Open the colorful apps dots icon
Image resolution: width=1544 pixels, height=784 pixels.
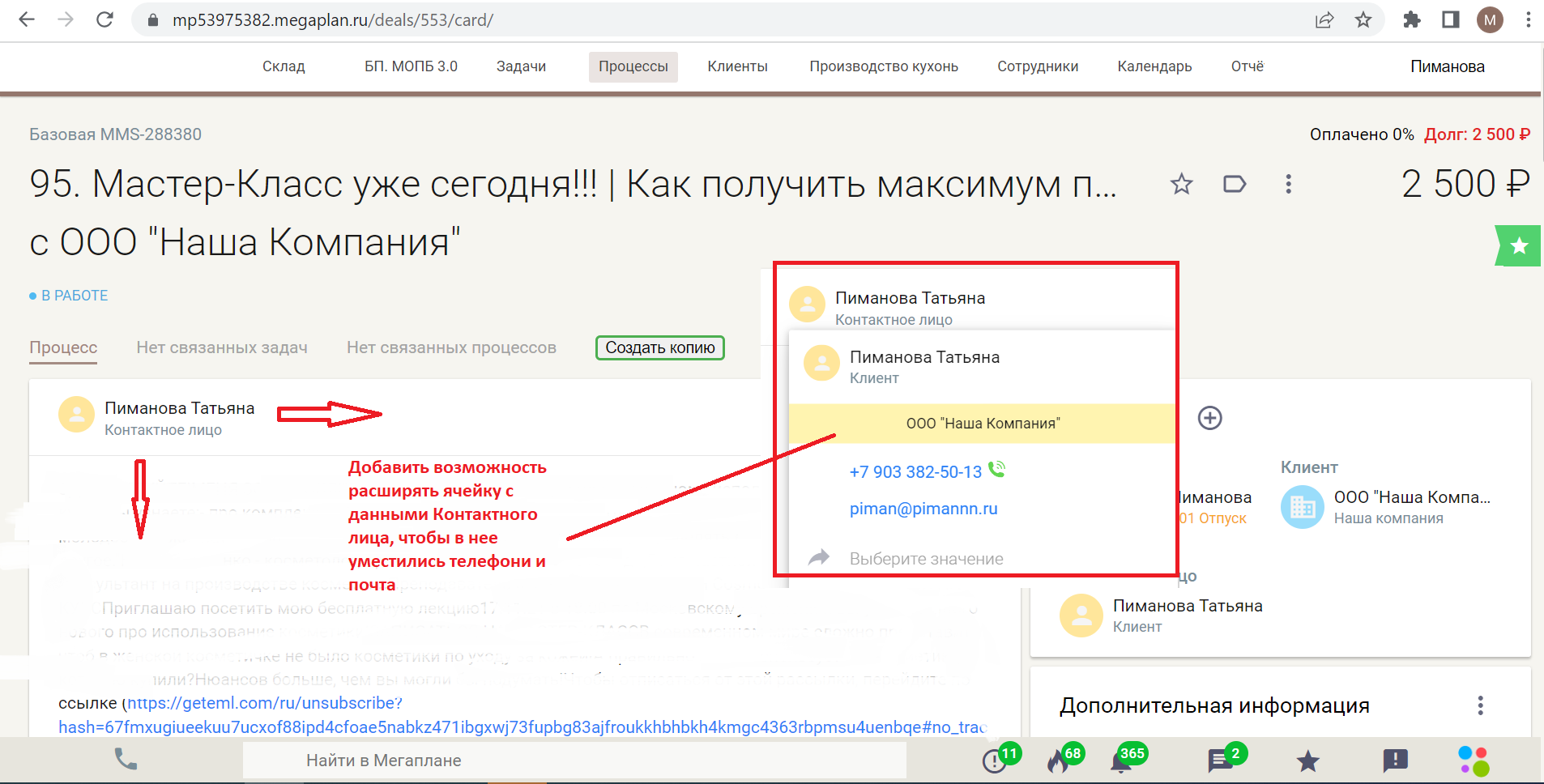coord(1474,761)
